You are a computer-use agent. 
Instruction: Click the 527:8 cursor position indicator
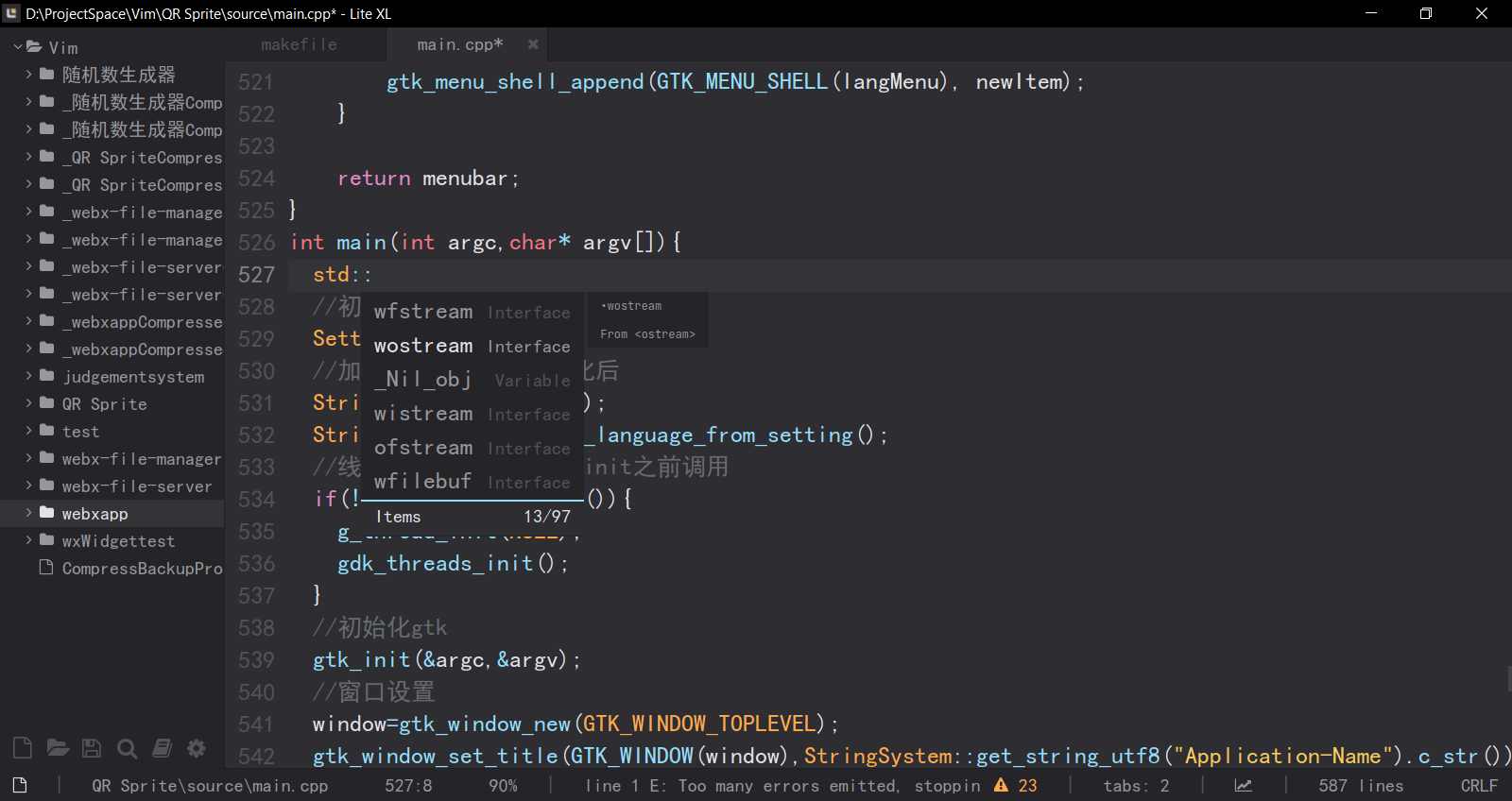[408, 785]
